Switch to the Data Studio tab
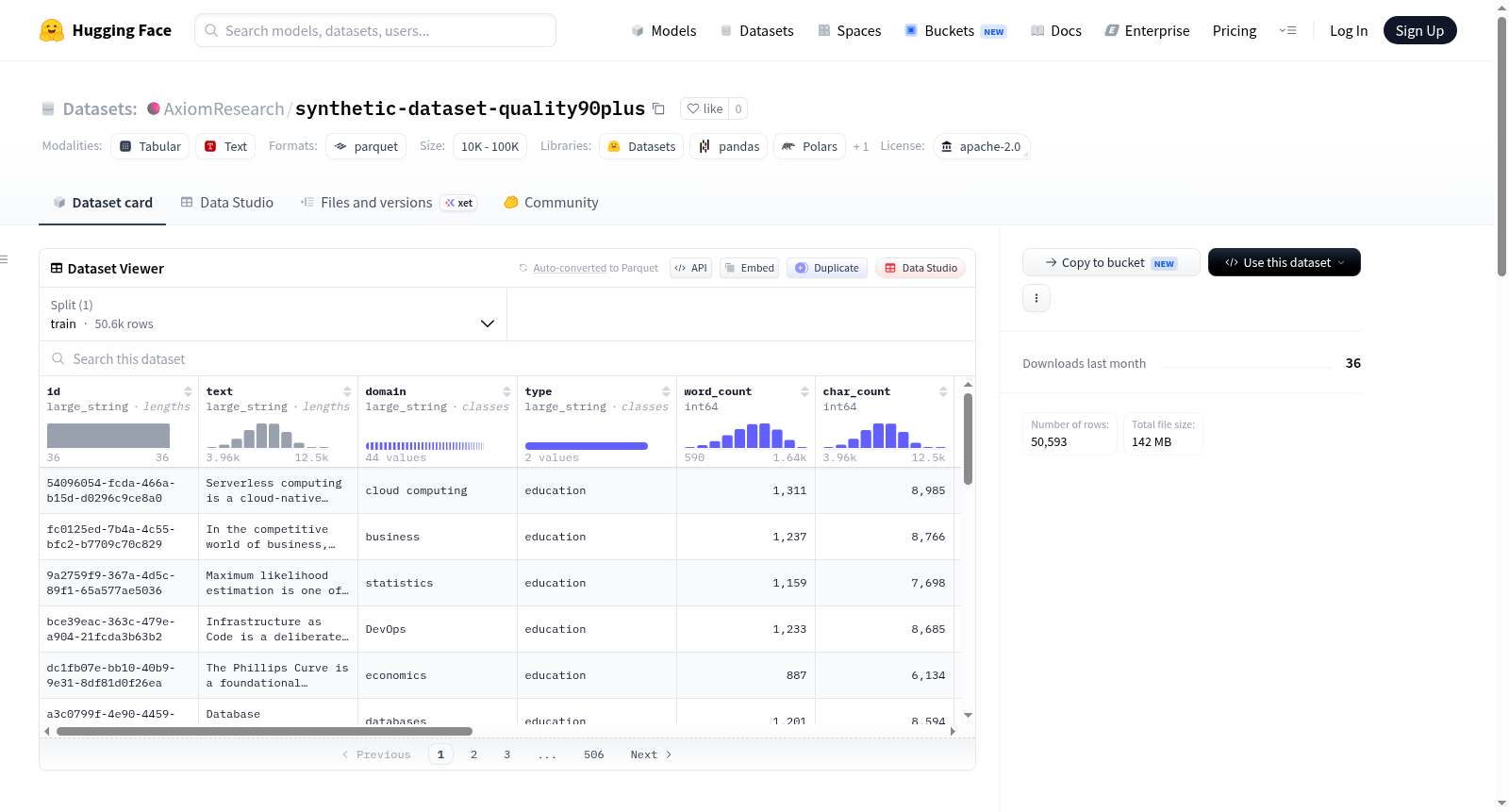The image size is (1509, 812). tap(227, 203)
